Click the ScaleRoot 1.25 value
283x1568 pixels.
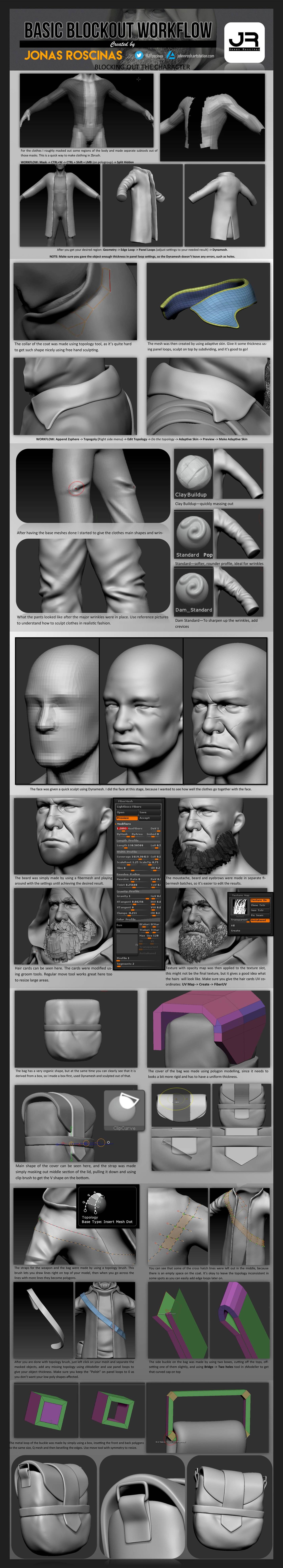128,863
